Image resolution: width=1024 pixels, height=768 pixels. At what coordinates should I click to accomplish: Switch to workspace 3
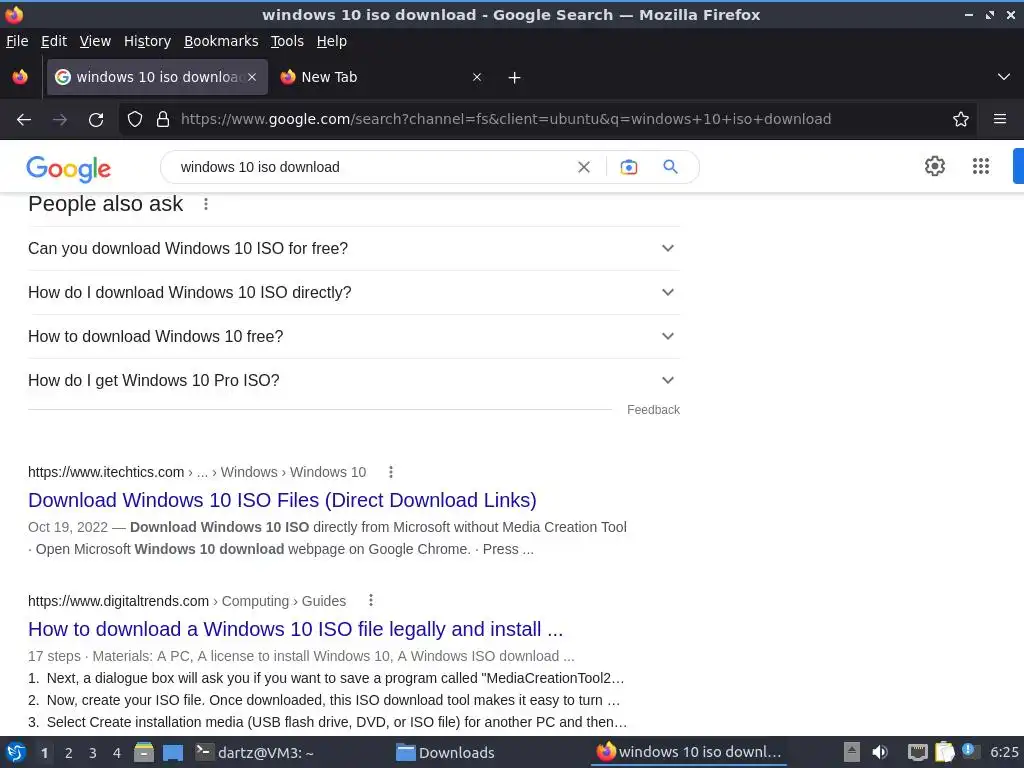tap(93, 753)
